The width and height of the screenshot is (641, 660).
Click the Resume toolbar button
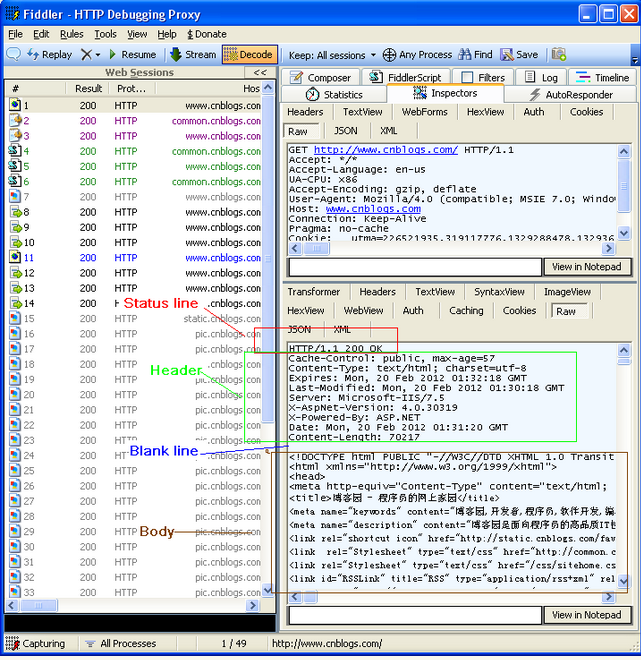[131, 55]
